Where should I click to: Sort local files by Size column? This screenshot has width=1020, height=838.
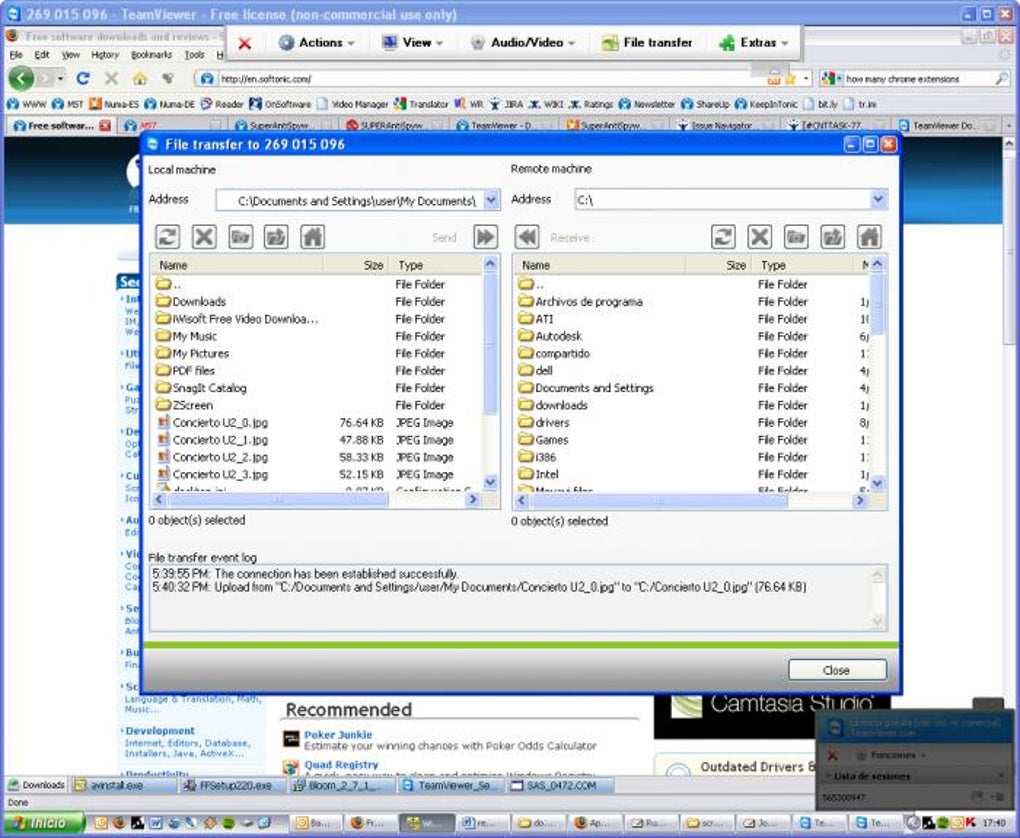pos(356,265)
